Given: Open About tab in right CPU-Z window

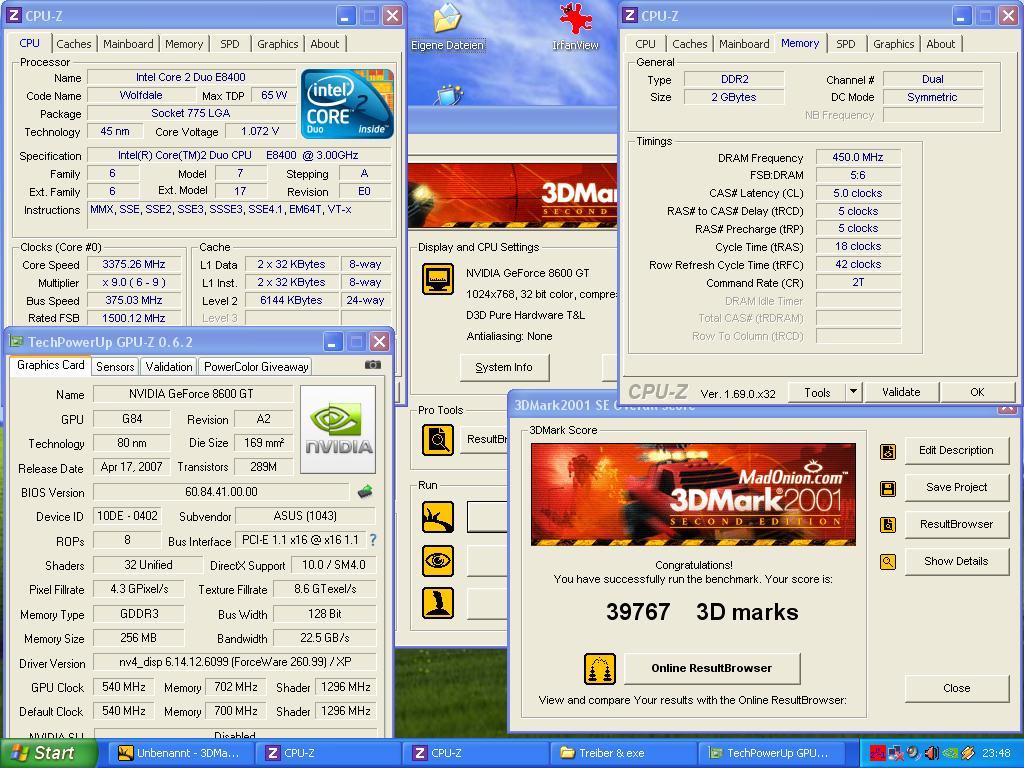Looking at the screenshot, I should tap(940, 44).
